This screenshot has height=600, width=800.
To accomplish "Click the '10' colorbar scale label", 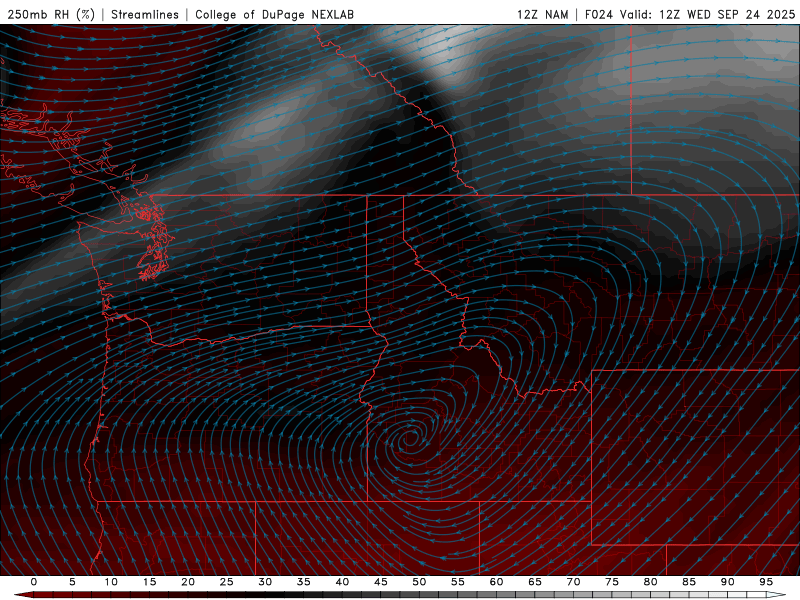I will pyautogui.click(x=111, y=582).
